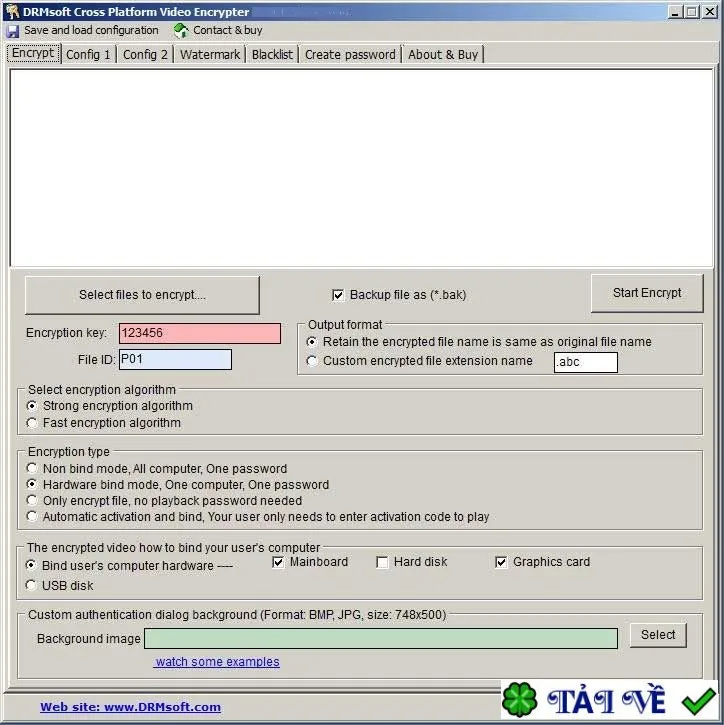724x725 pixels.
Task: Toggle Backup file as (*.bak) checkbox
Action: [x=338, y=295]
